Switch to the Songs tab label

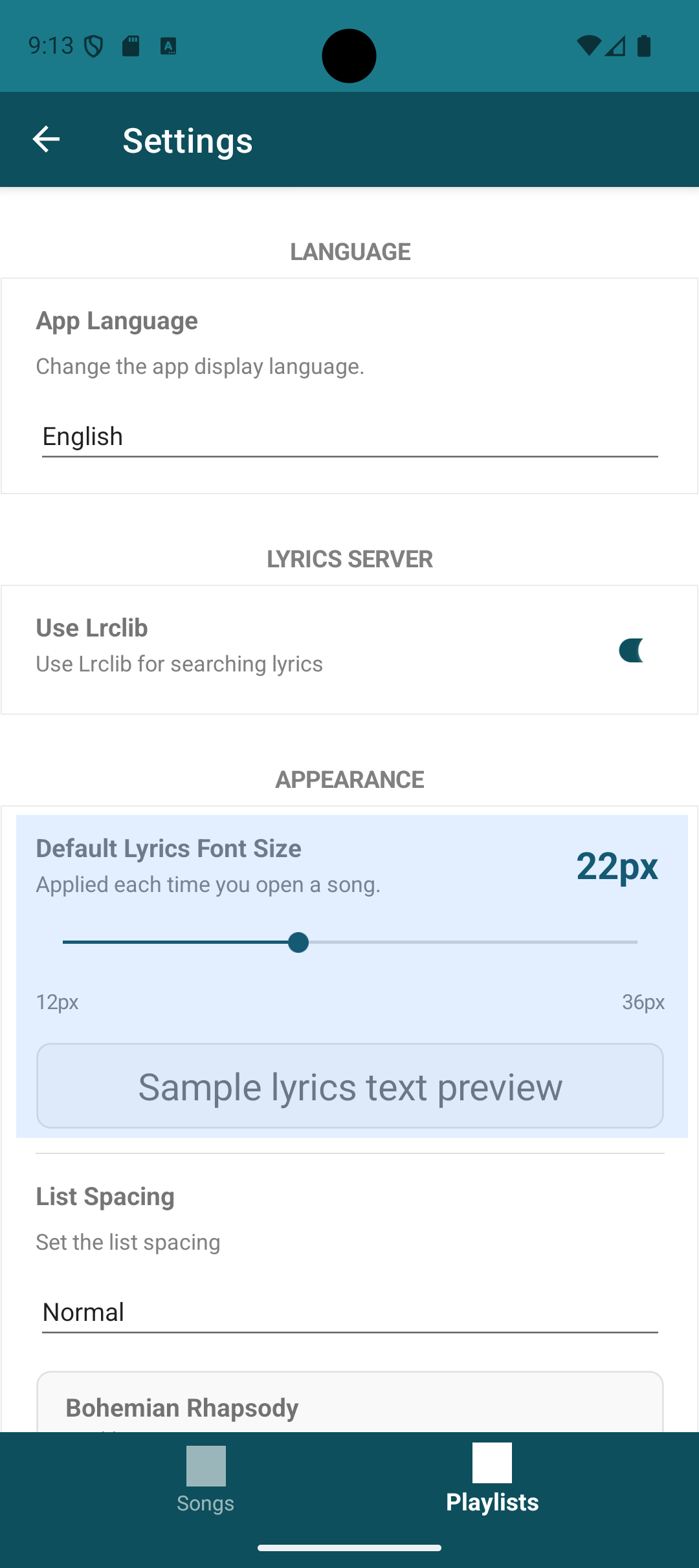point(206,1503)
